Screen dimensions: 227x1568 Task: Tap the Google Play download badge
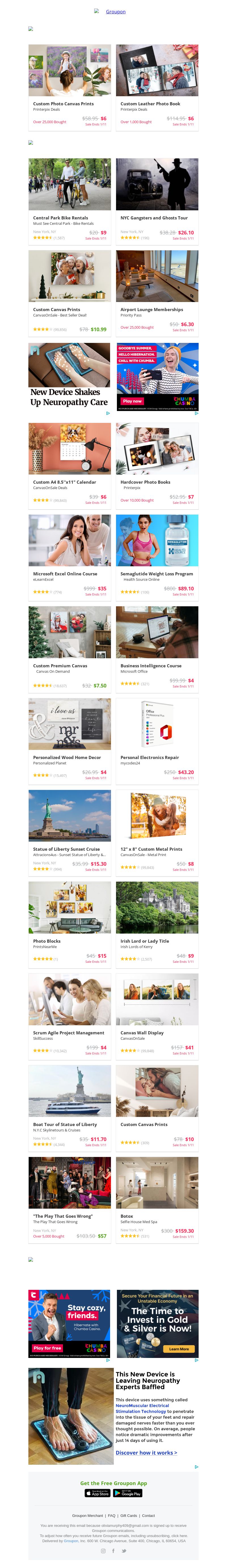(x=128, y=1492)
